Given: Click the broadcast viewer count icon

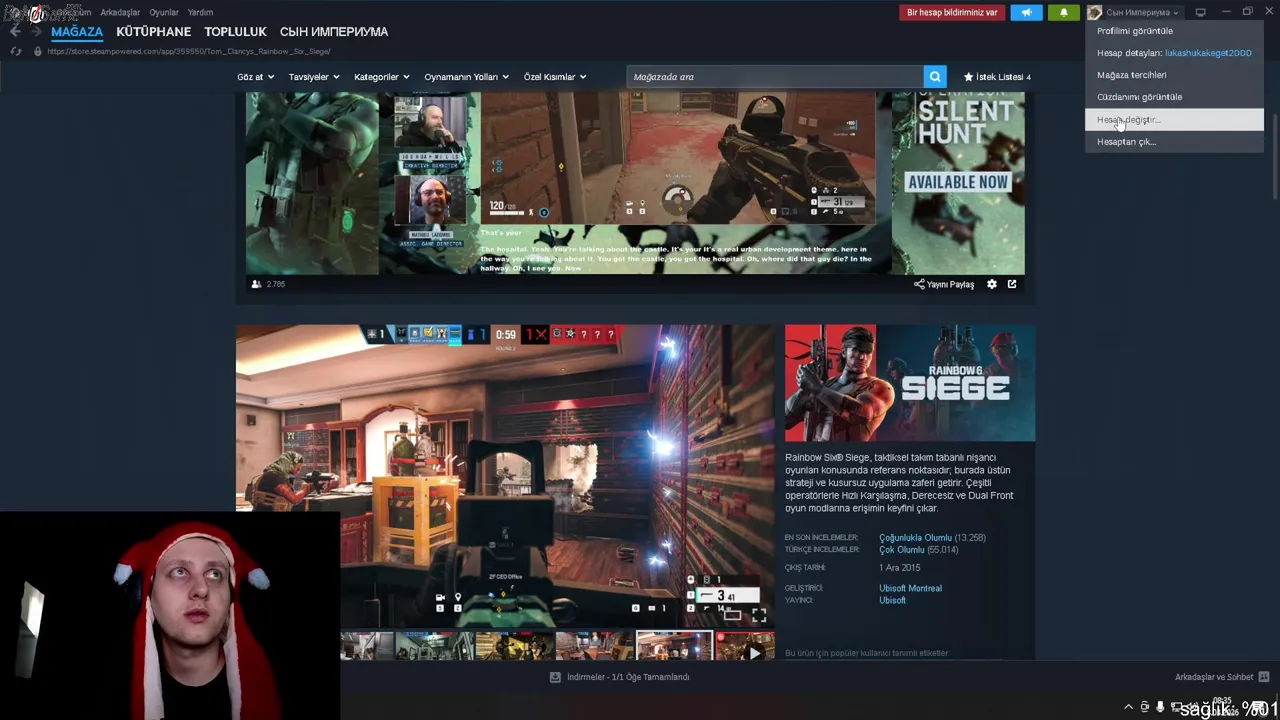Looking at the screenshot, I should 257,284.
